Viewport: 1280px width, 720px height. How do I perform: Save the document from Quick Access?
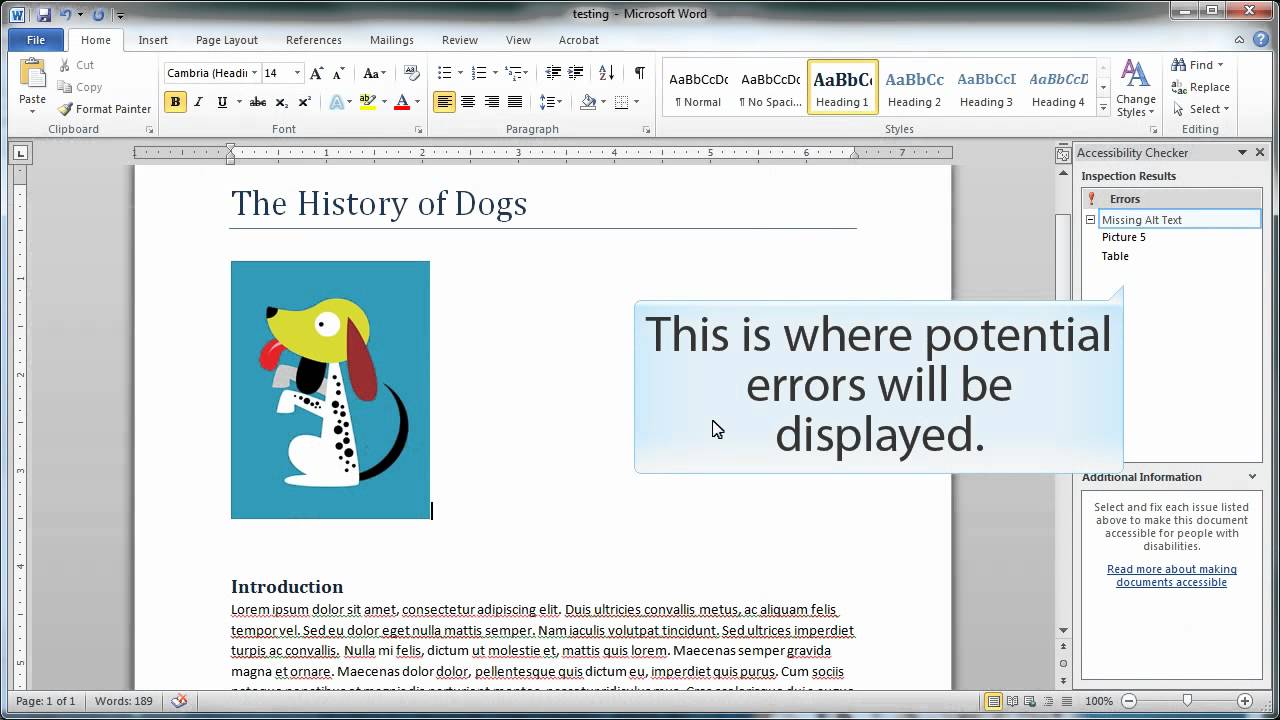[x=44, y=14]
